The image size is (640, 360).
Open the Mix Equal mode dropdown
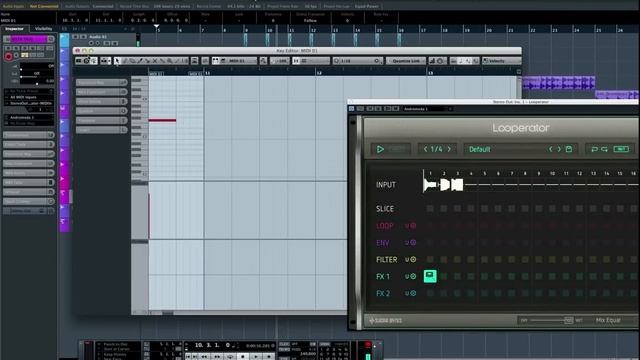(x=608, y=320)
